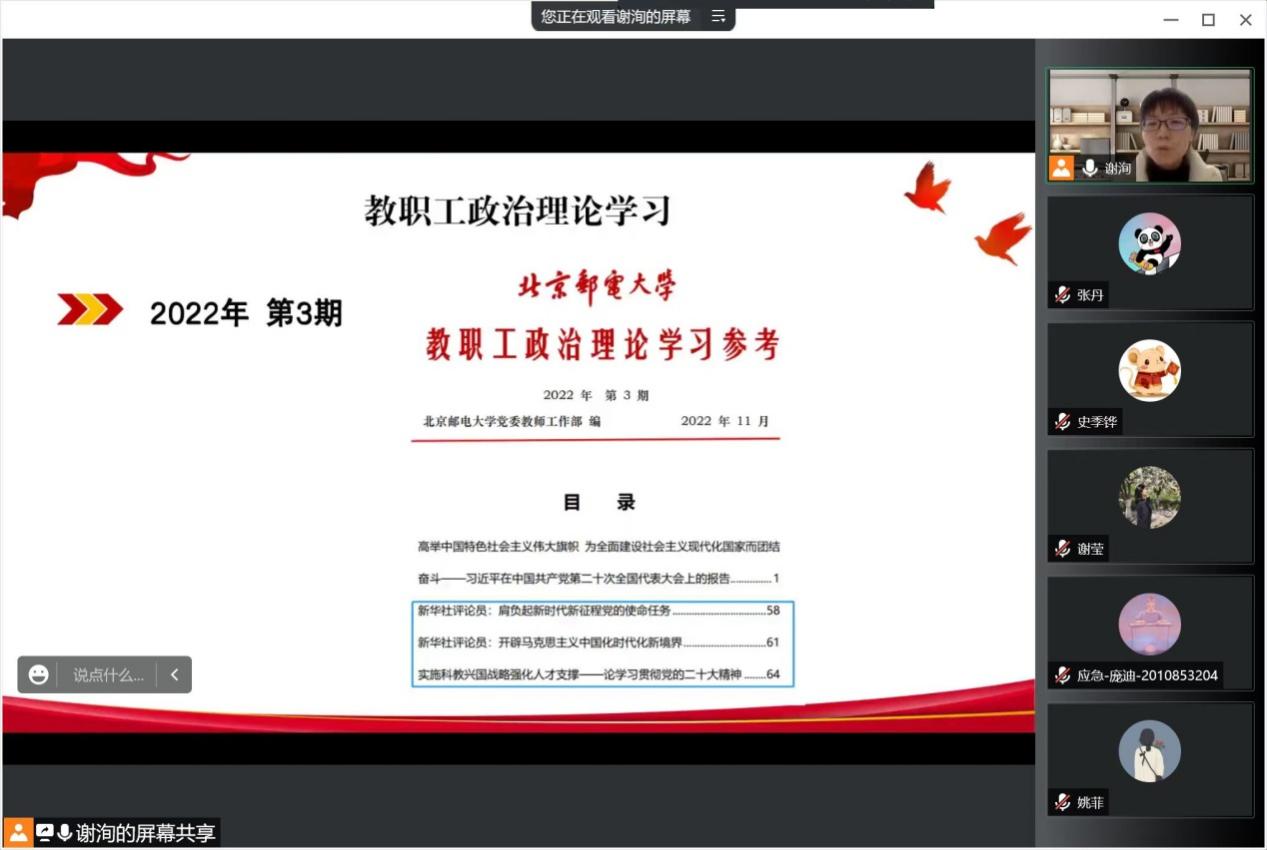Image resolution: width=1267 pixels, height=850 pixels.
Task: Toggle the muted mic icon for 张丹
Action: click(x=1062, y=295)
